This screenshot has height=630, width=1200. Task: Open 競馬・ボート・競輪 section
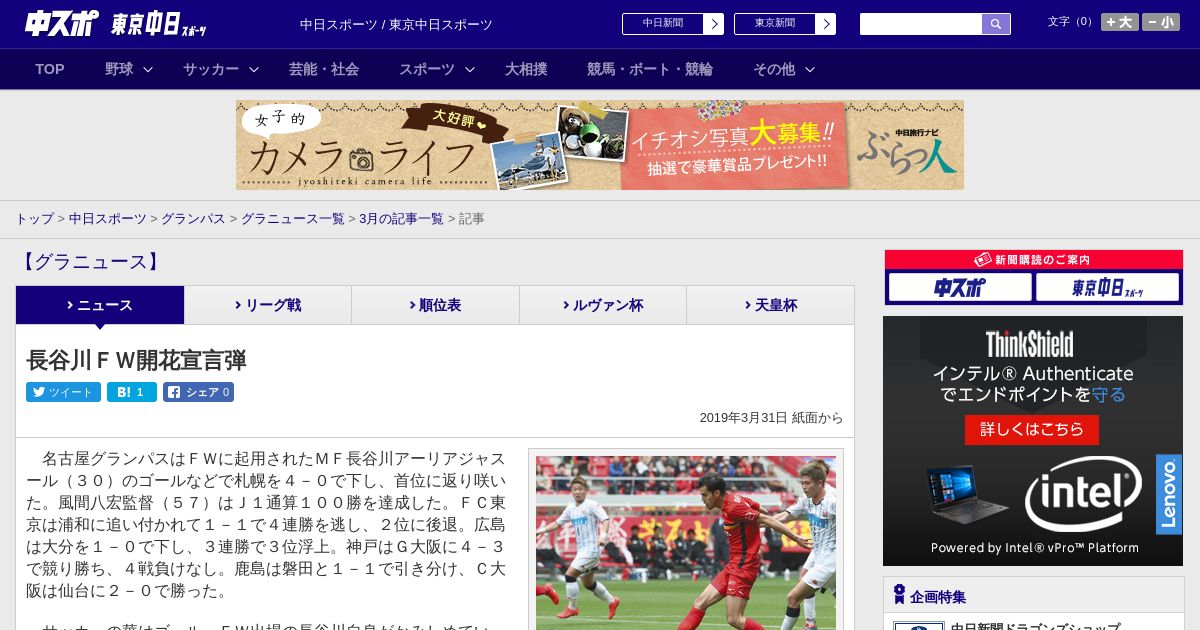click(x=650, y=69)
